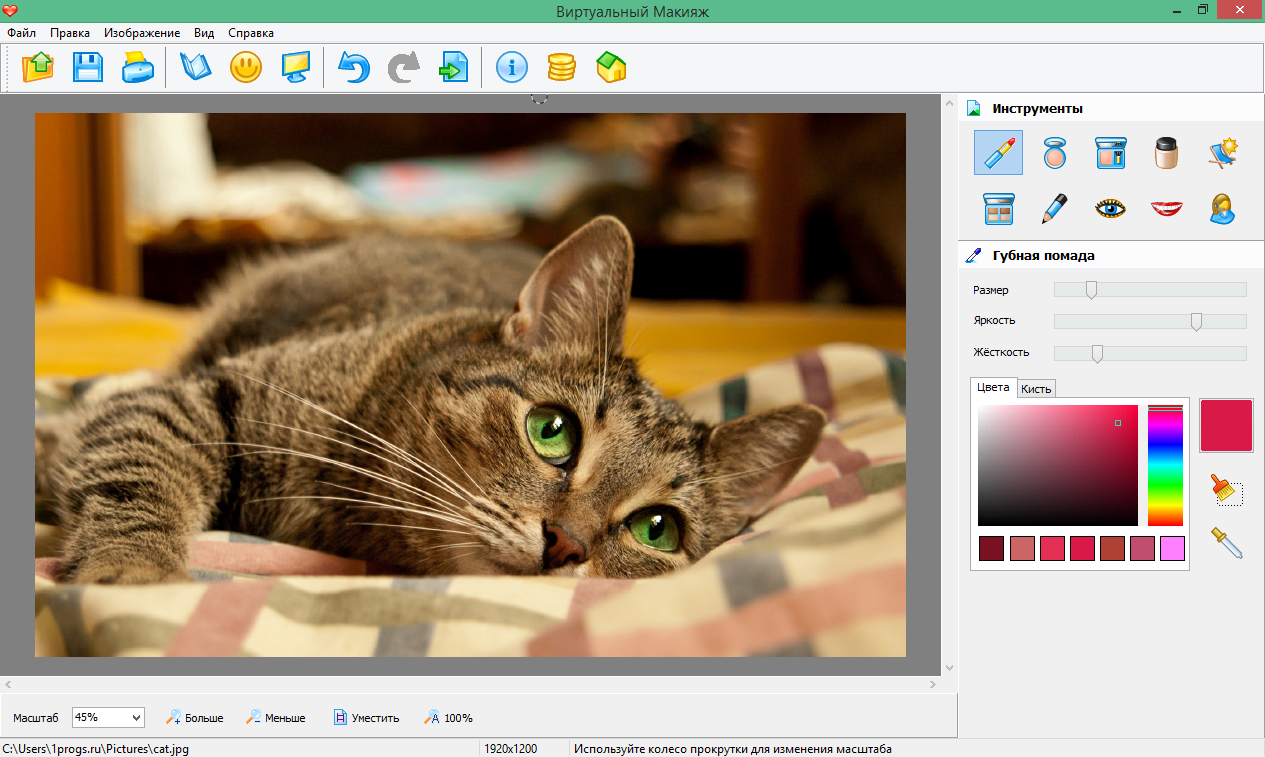
Task: Undo the last action with the blue arrow
Action: point(354,67)
